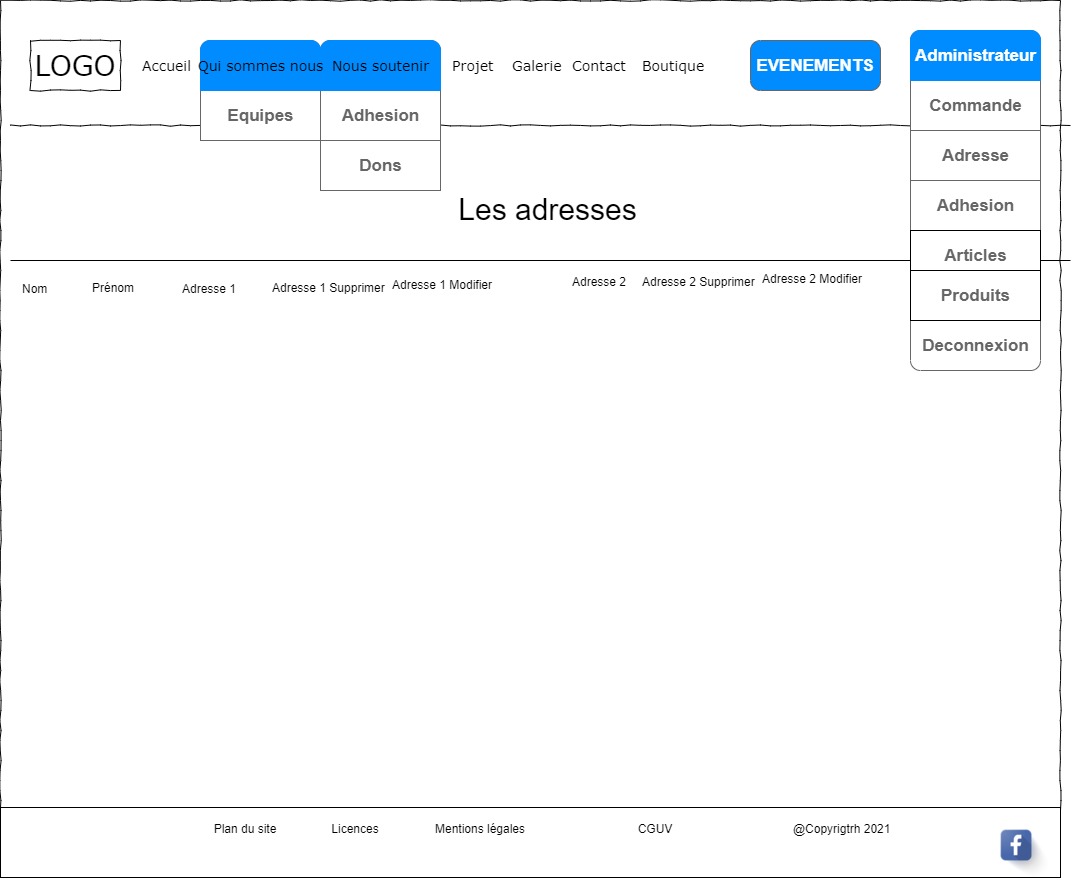
Task: Open Commande in the admin menu
Action: 975,106
